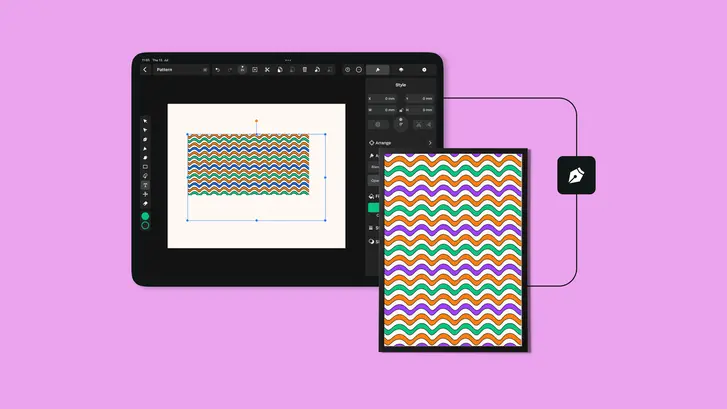Viewport: 727px width, 409px height.
Task: Toggle the stroke color ring in the left toolbar
Action: coord(145,226)
